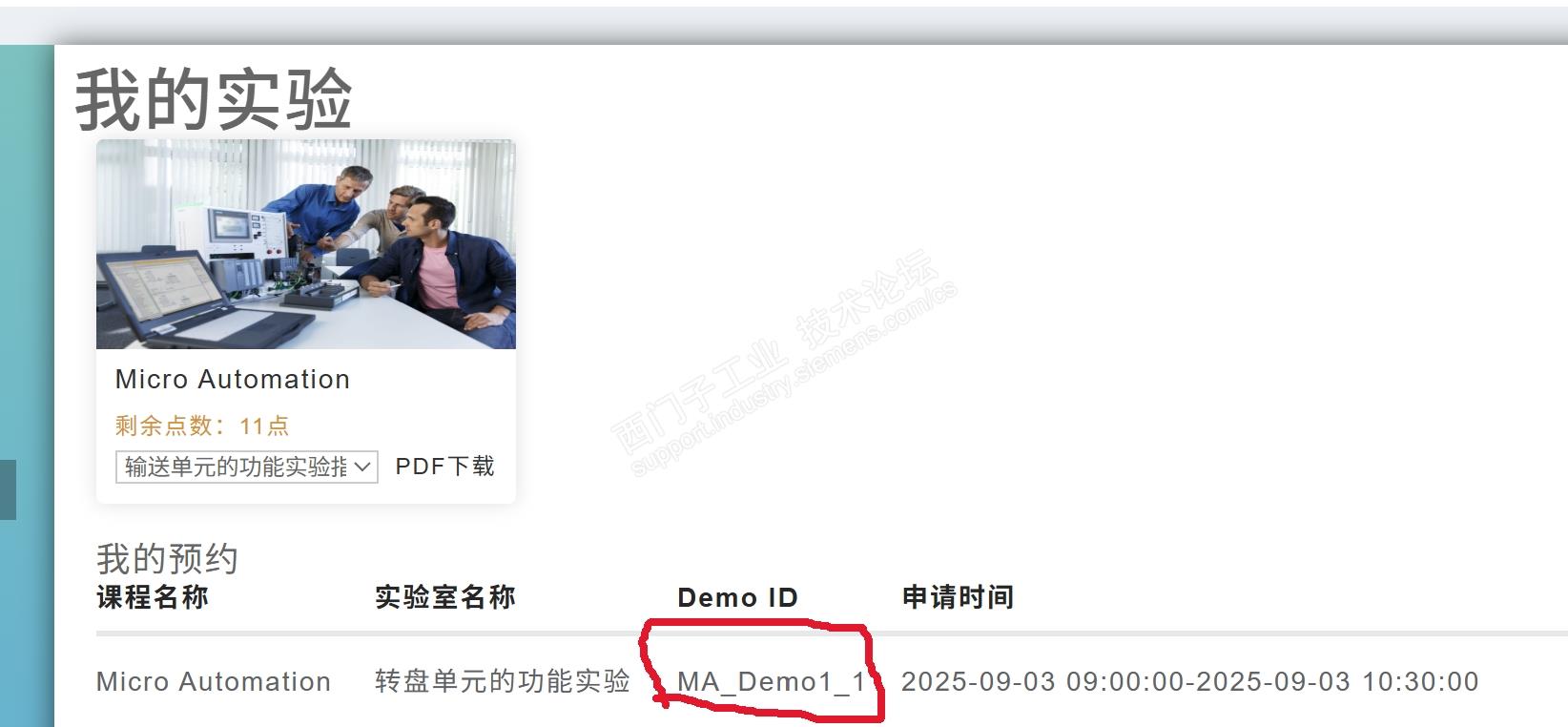The width and height of the screenshot is (1568, 727).
Task: Select the Micro Automation card title
Action: coord(233,380)
